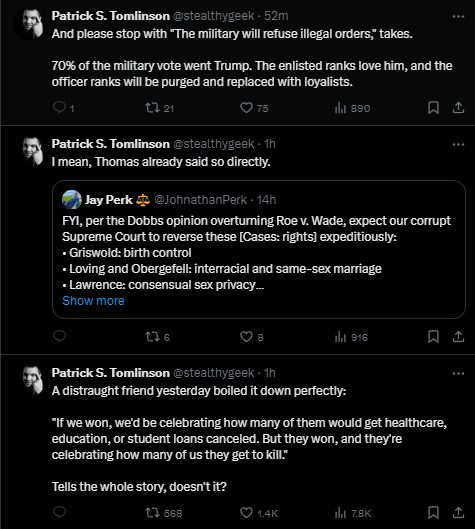Image resolution: width=475 pixels, height=529 pixels.
Task: Visit the @JohnathanPerk profile handle
Action: coord(200,200)
